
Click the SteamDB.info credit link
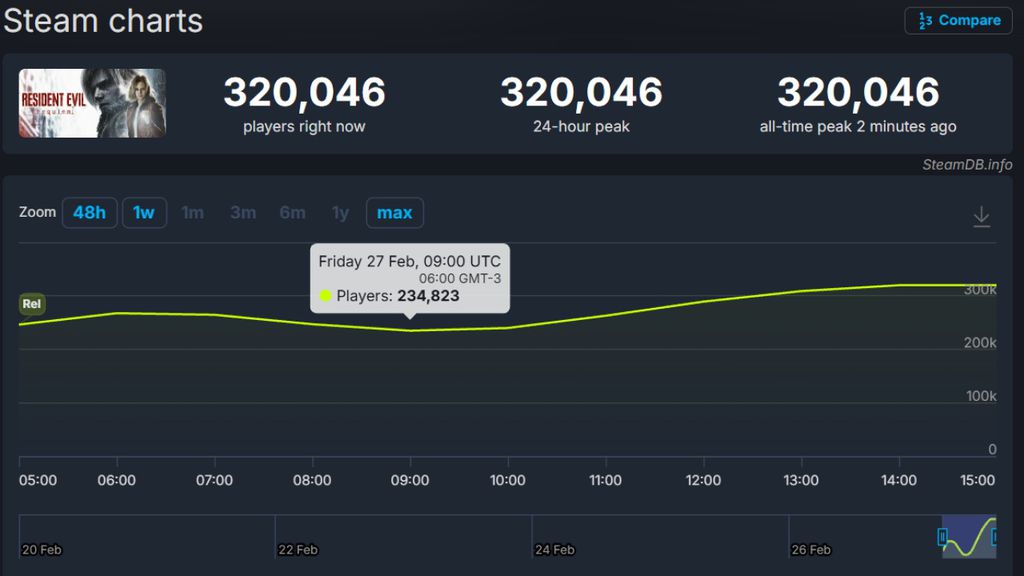pos(966,165)
